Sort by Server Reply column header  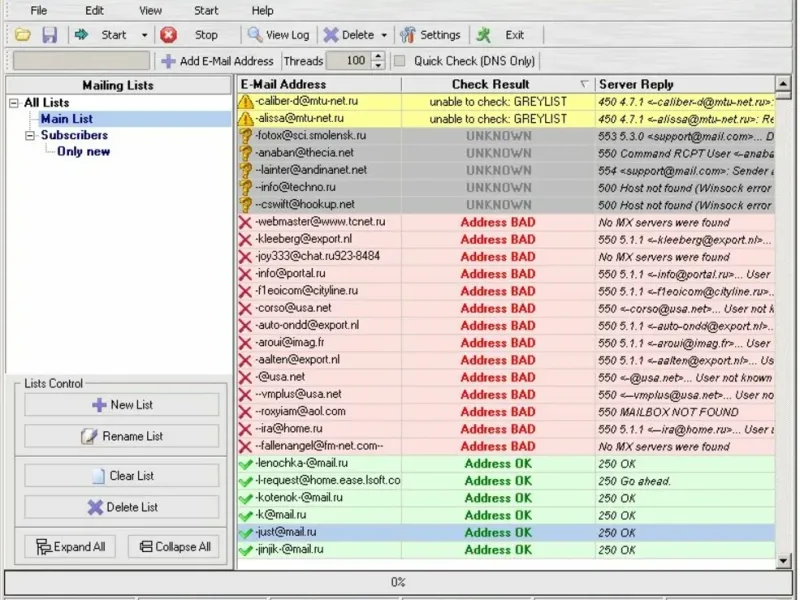click(x=685, y=84)
